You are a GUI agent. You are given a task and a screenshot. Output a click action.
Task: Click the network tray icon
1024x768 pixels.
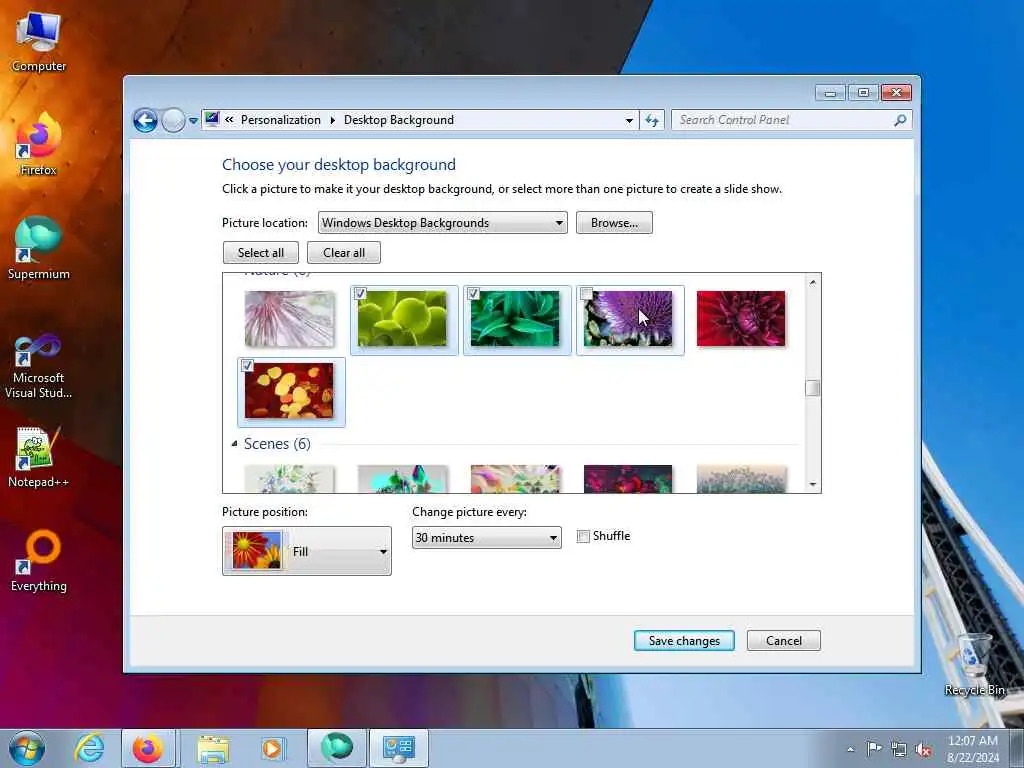pos(899,749)
